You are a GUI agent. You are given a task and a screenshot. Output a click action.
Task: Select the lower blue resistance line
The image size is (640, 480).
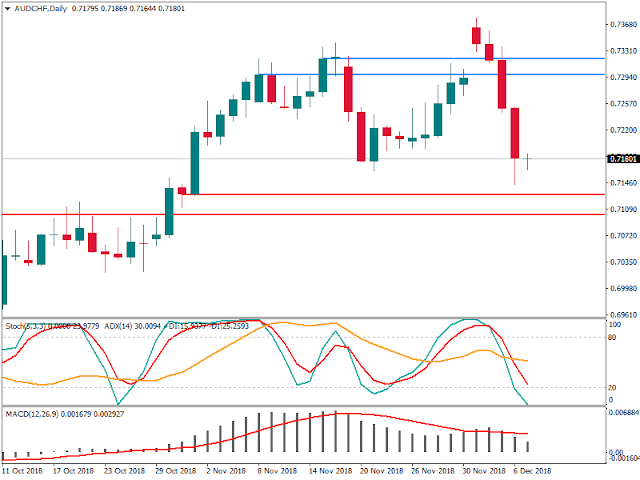(x=431, y=74)
